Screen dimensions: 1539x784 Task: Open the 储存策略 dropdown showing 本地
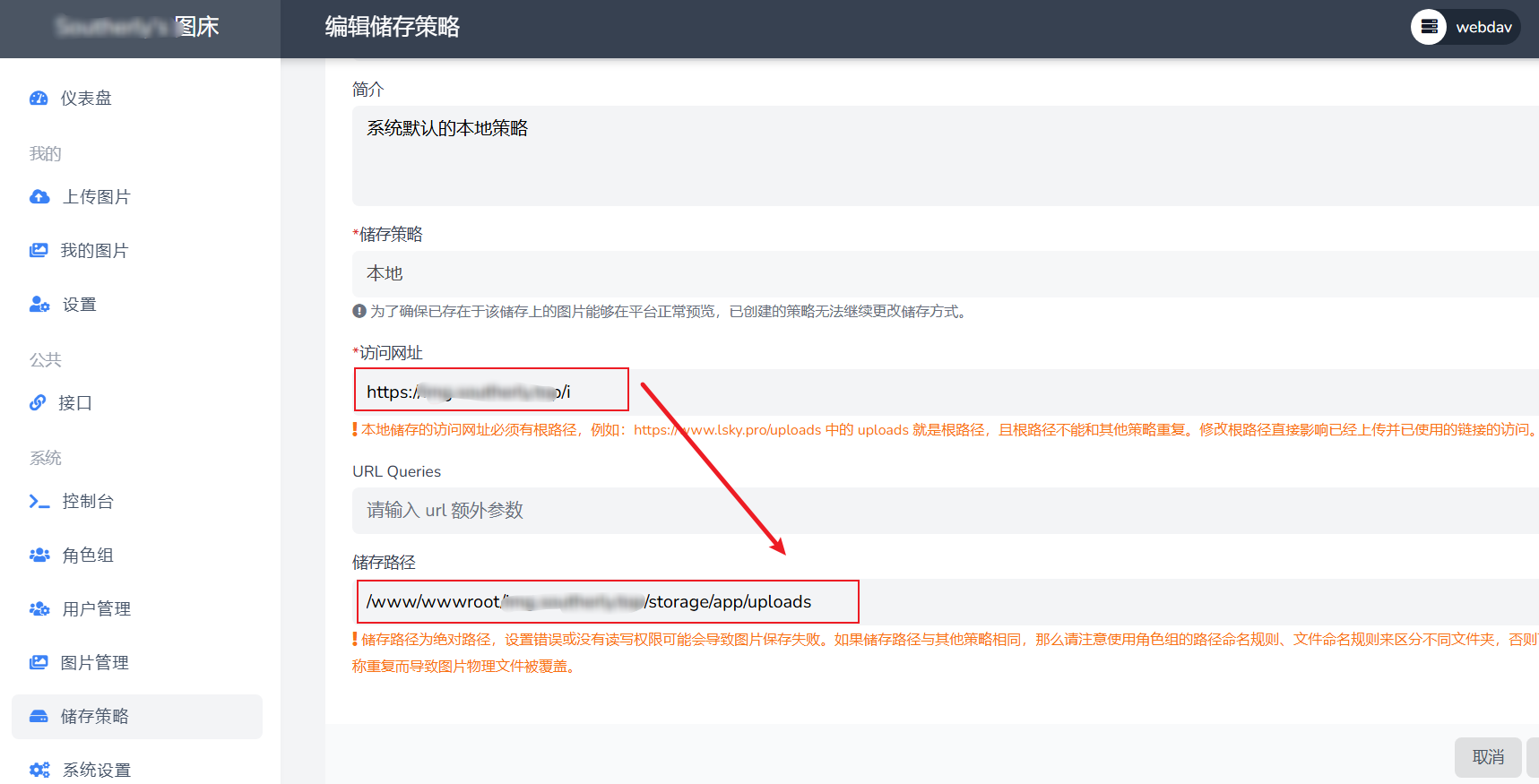point(946,274)
